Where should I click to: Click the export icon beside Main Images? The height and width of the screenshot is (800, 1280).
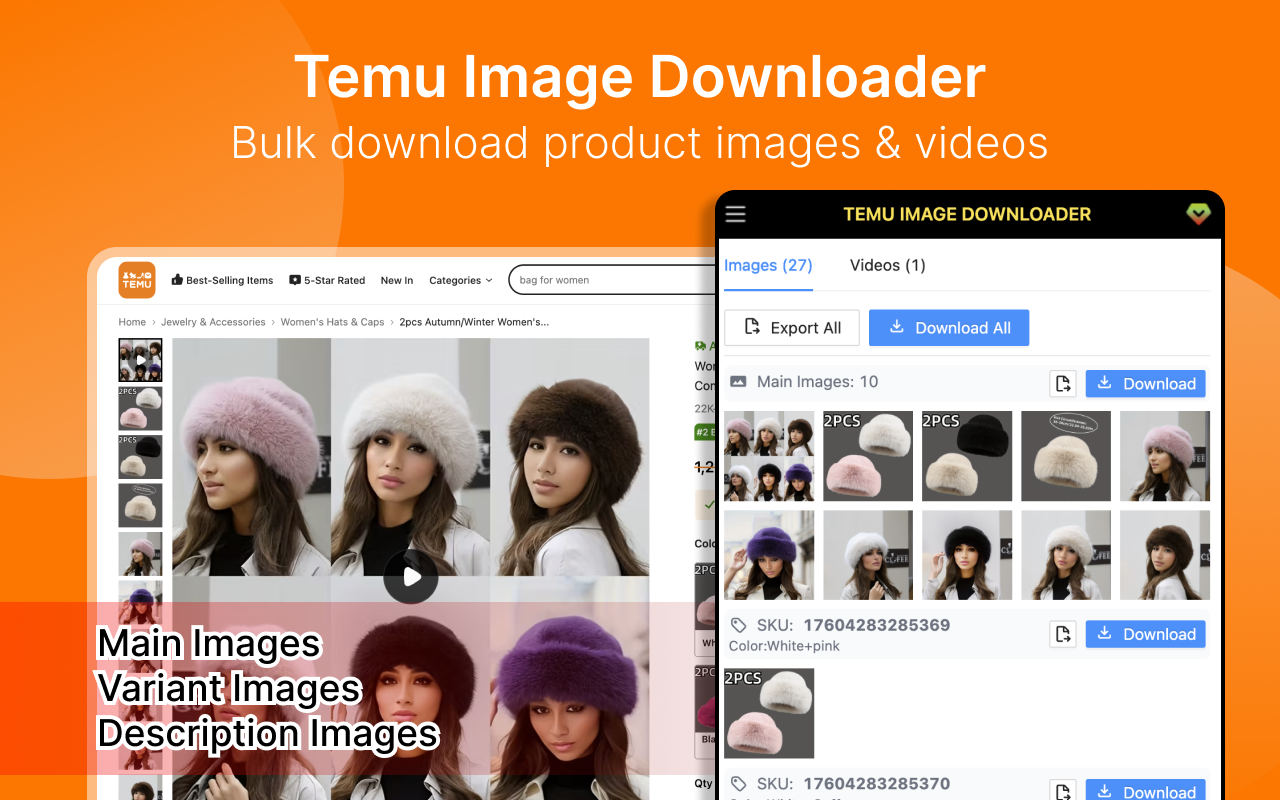(1063, 383)
